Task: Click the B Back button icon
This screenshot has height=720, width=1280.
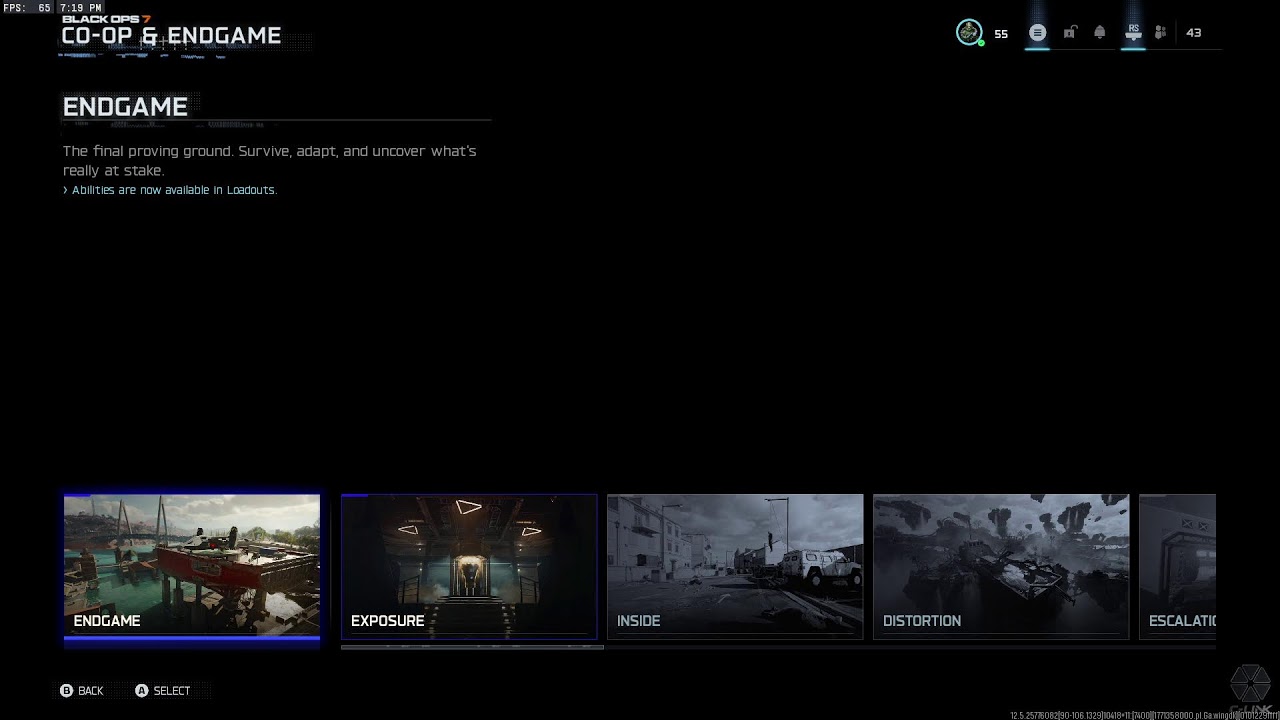Action: 67,691
